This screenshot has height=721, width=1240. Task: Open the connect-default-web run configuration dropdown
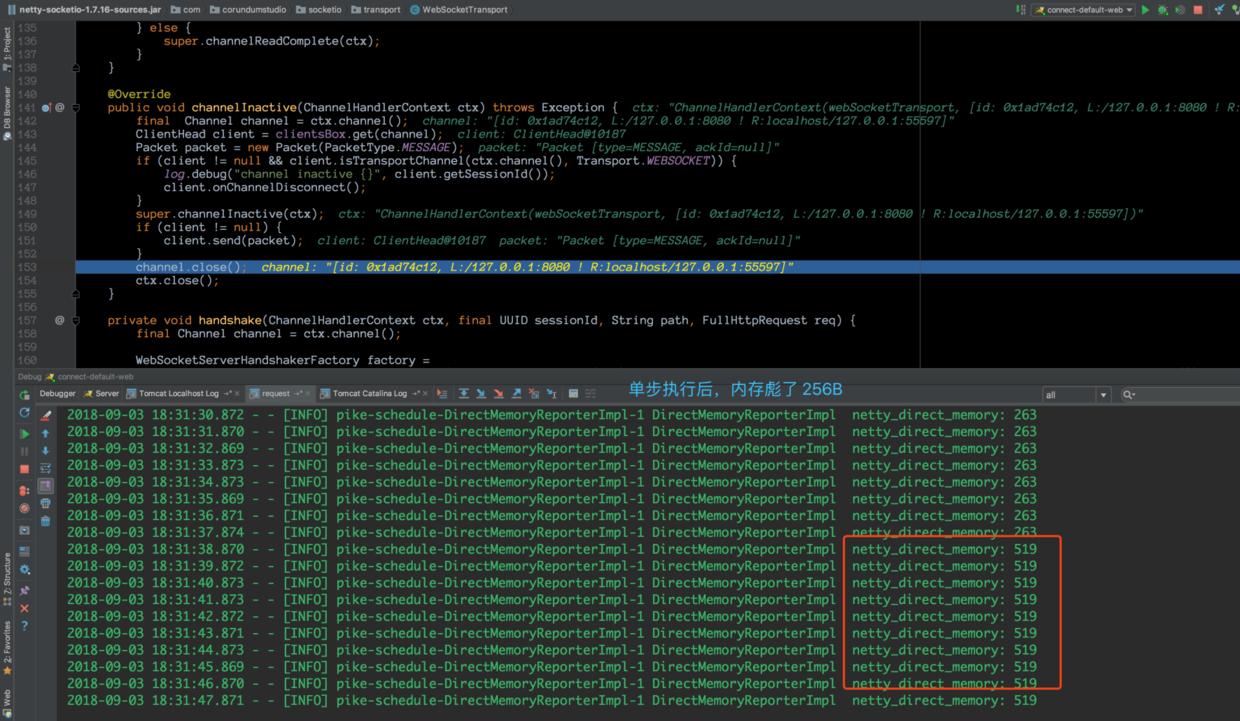1085,10
